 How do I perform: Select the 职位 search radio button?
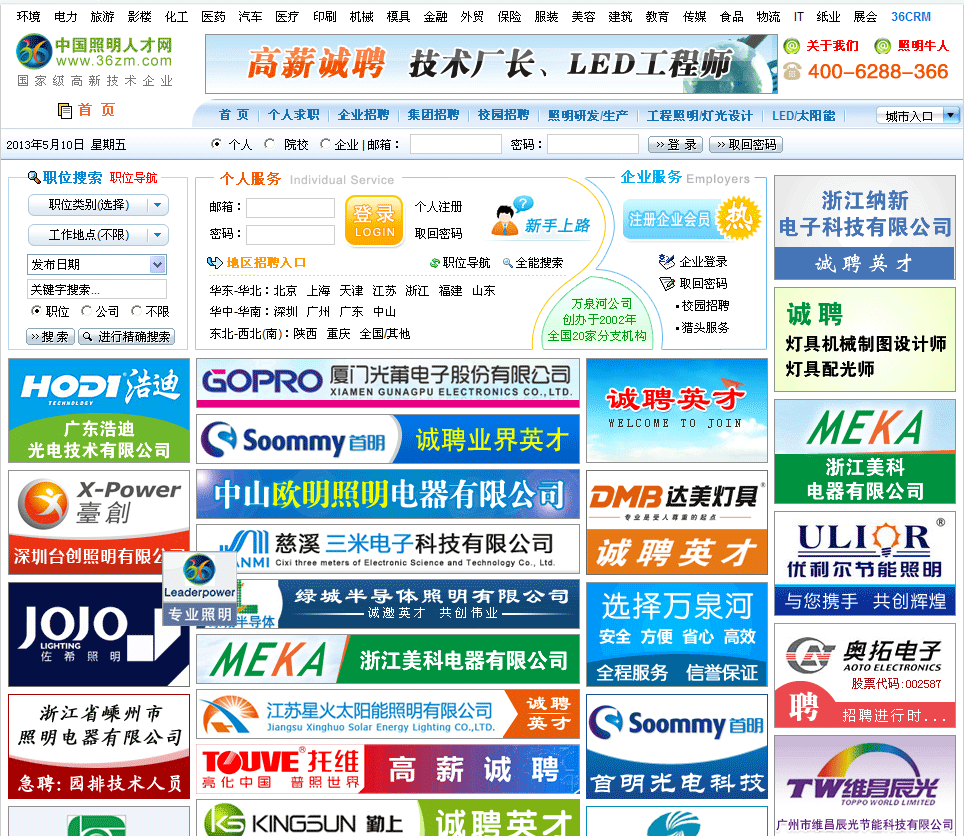36,311
